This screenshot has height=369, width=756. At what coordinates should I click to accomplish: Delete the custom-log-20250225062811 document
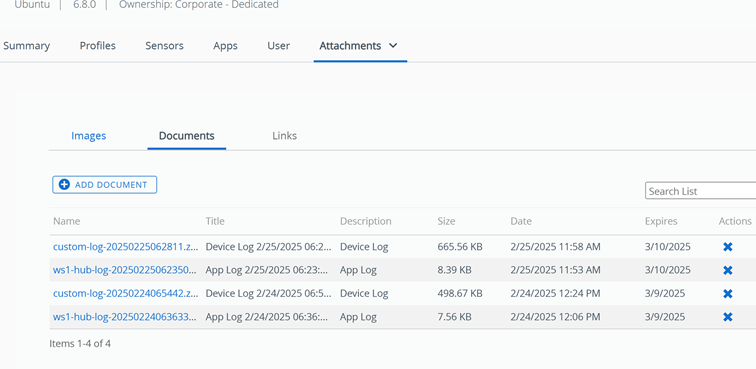click(728, 247)
